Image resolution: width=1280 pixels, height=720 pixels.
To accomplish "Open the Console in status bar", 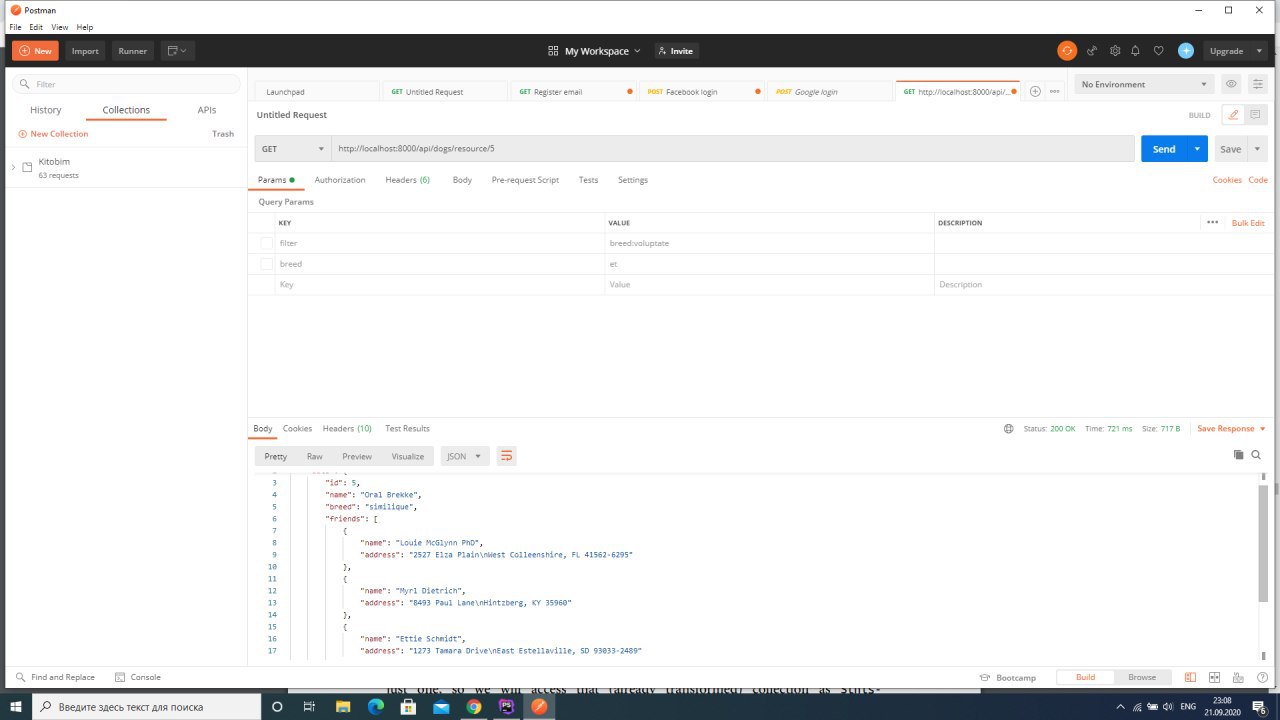I will pyautogui.click(x=138, y=677).
